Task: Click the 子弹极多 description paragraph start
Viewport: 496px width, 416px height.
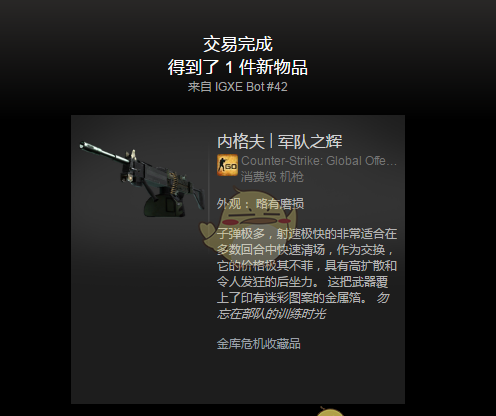Action: pos(241,234)
